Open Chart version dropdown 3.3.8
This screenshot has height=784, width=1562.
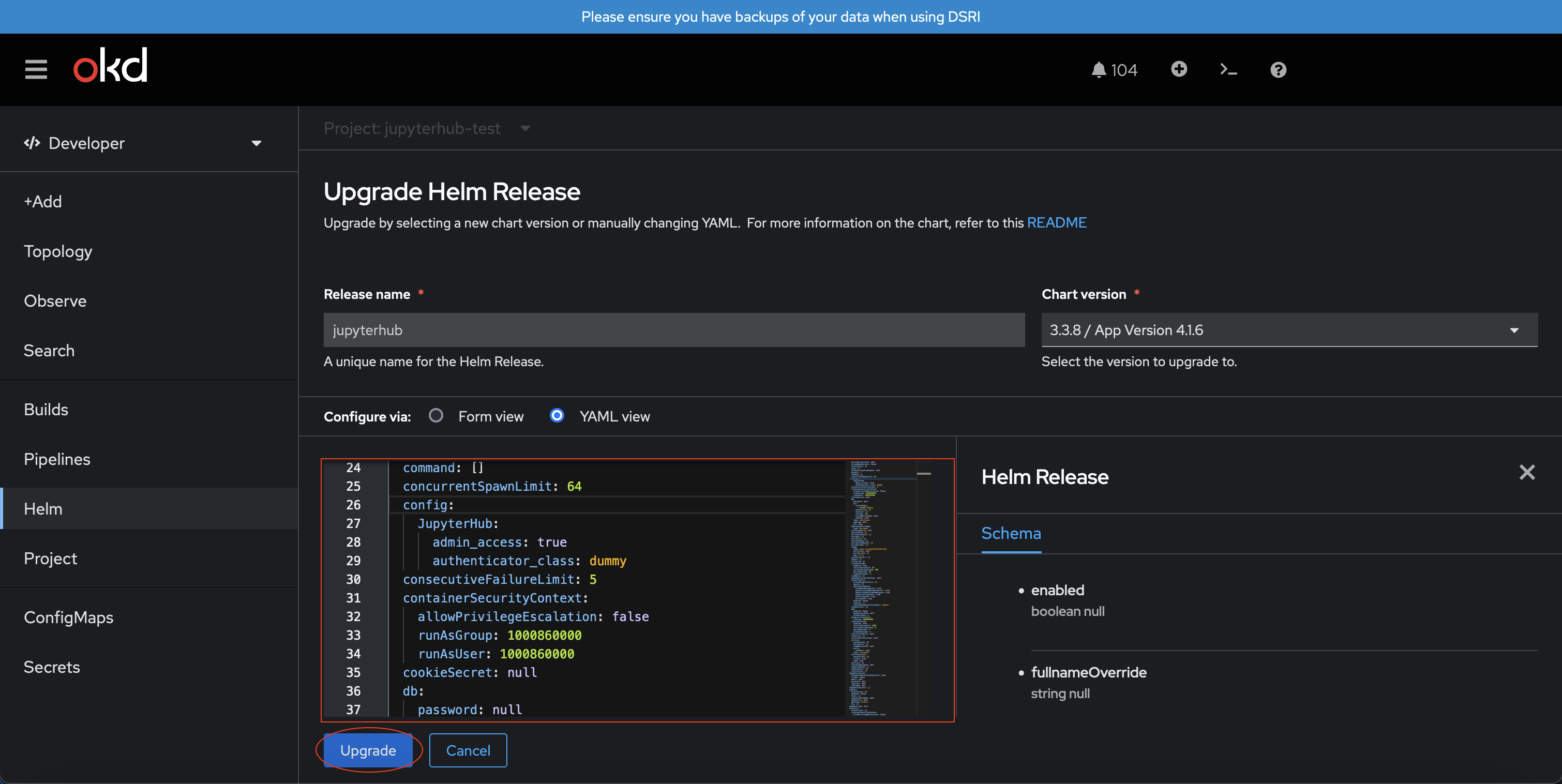click(x=1289, y=330)
